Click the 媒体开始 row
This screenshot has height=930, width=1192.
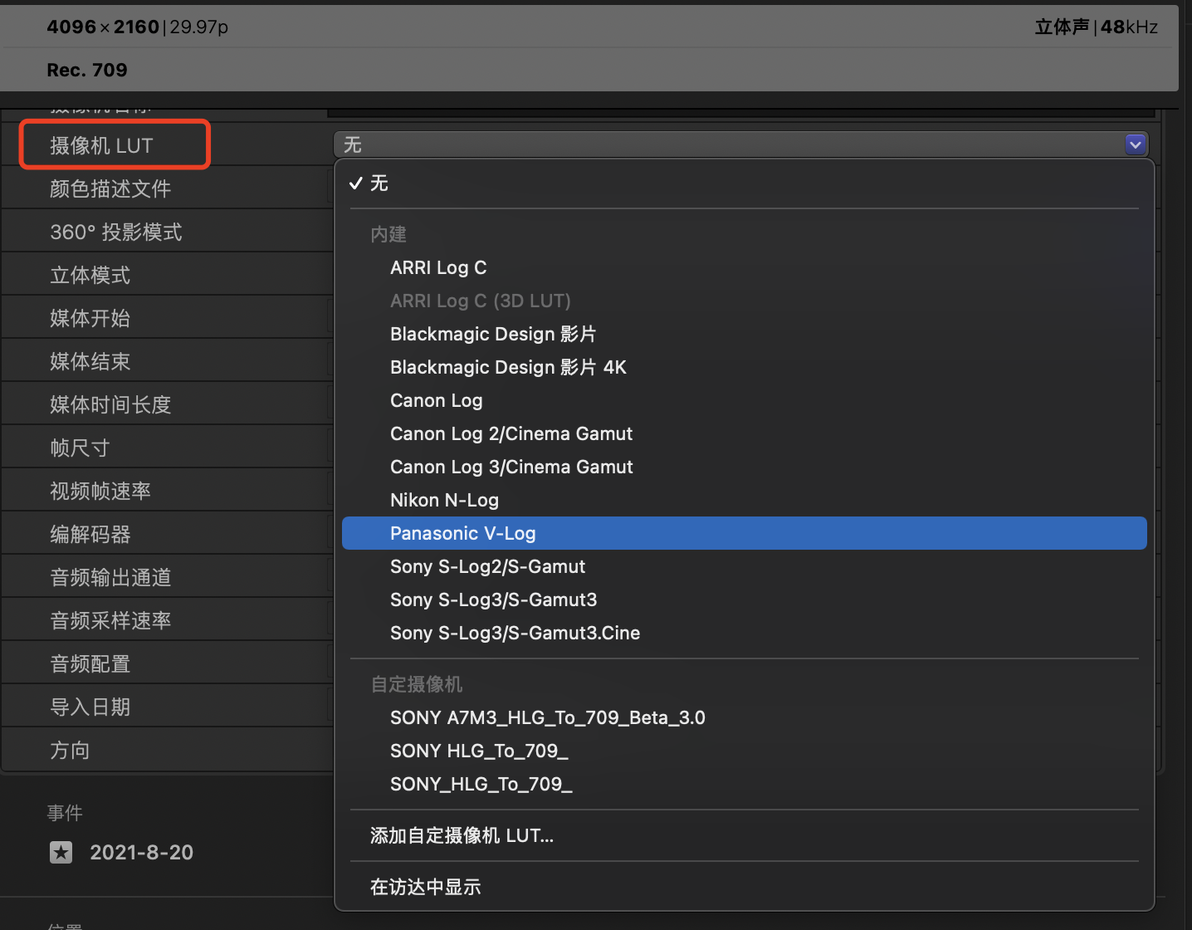coord(167,318)
